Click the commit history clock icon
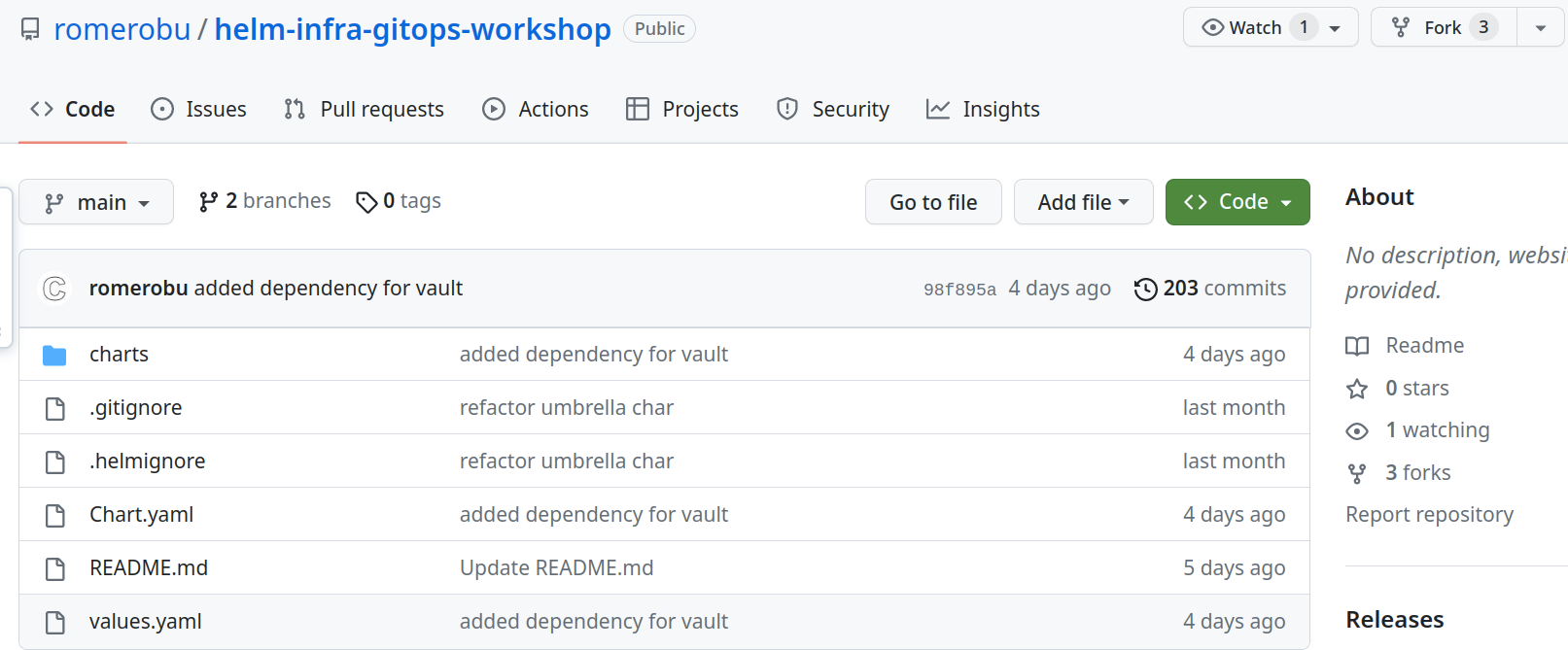This screenshot has height=650, width=1568. coord(1146,290)
